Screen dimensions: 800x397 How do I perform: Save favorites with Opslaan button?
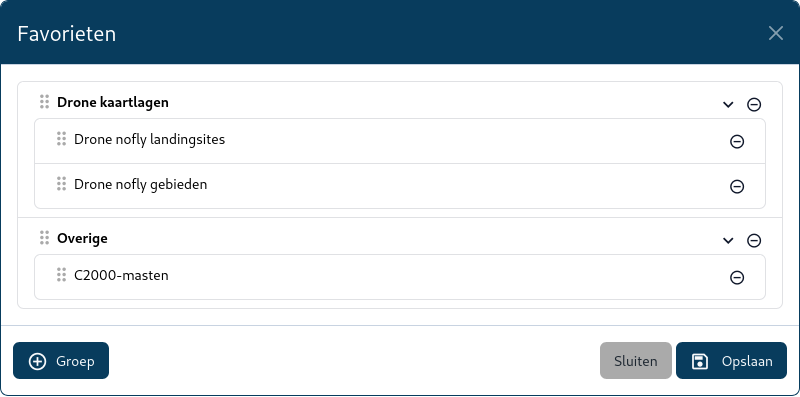tap(731, 361)
